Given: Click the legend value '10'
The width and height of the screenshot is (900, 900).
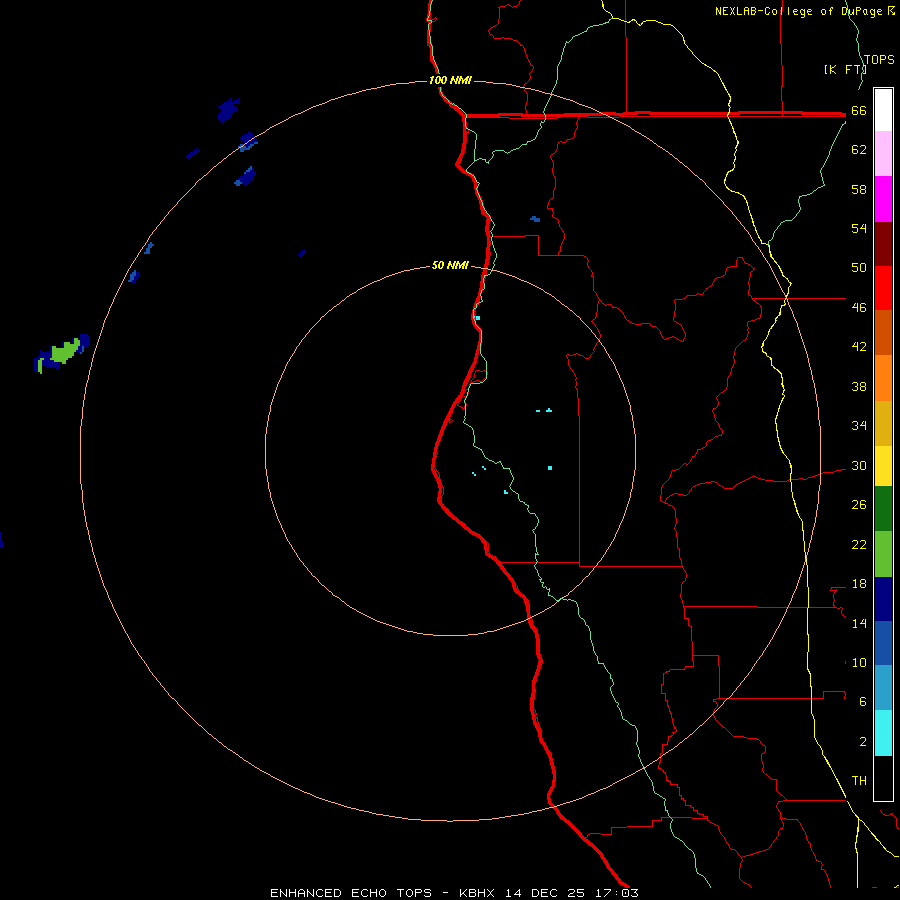Looking at the screenshot, I should pyautogui.click(x=859, y=662).
